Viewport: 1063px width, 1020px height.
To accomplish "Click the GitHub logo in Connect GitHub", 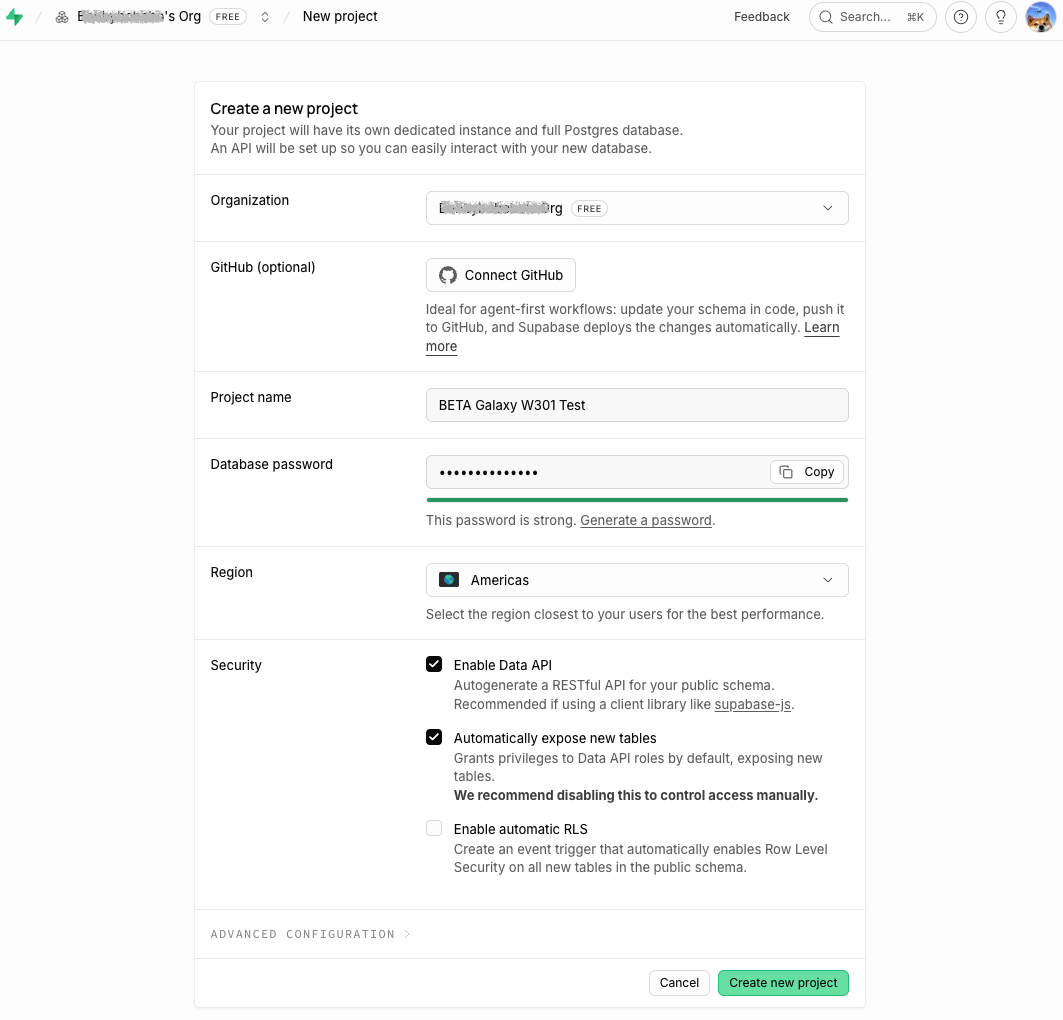I will coord(447,275).
